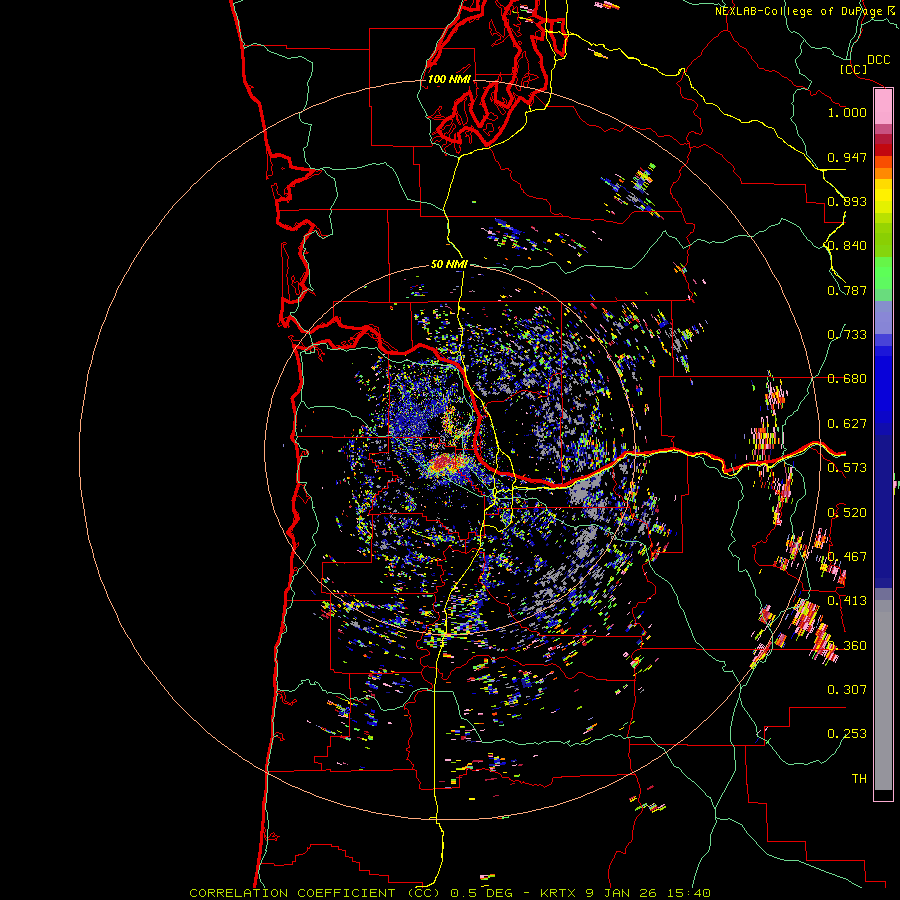The height and width of the screenshot is (900, 900).
Task: Click the 0.573 scale label
Action: point(847,468)
